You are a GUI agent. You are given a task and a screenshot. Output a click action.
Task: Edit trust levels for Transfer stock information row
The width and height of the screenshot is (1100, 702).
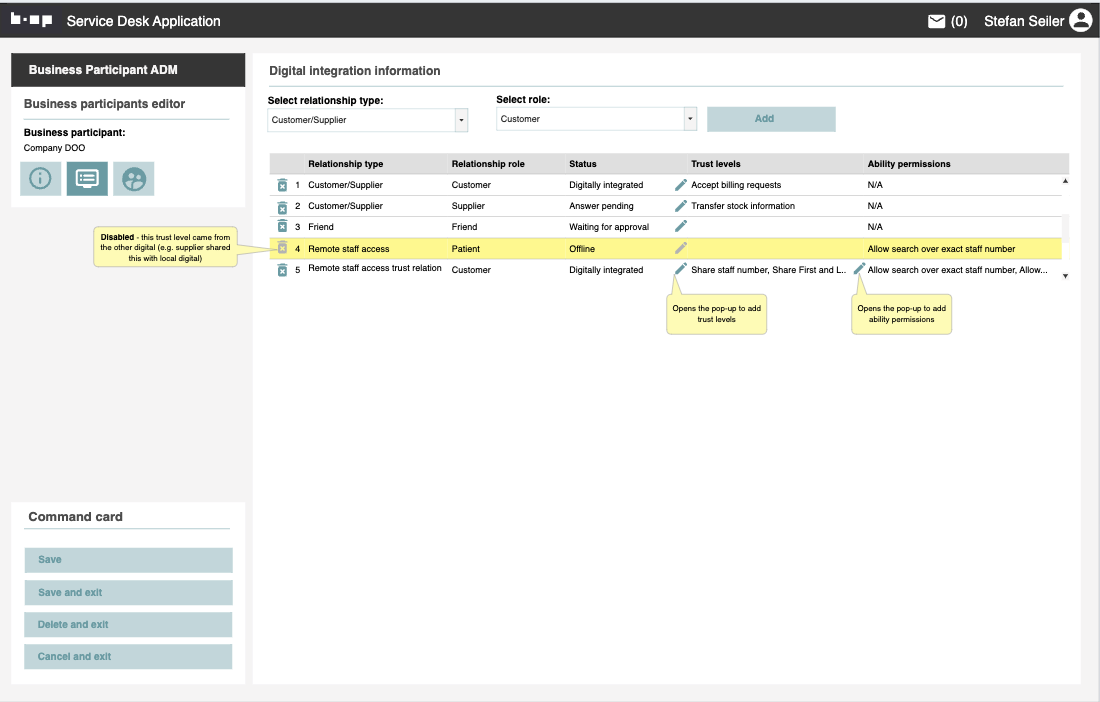point(681,206)
